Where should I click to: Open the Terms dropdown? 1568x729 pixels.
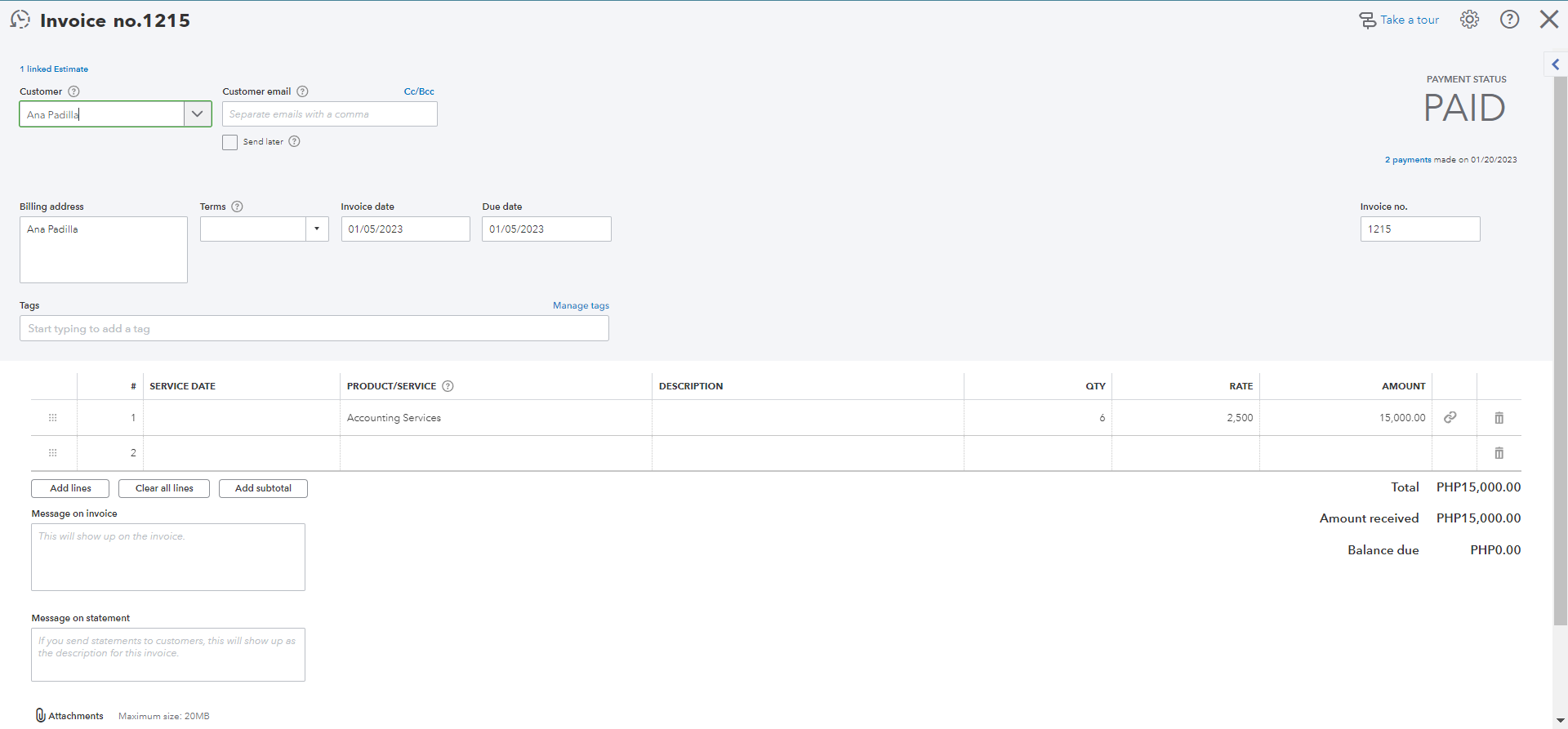tap(317, 229)
